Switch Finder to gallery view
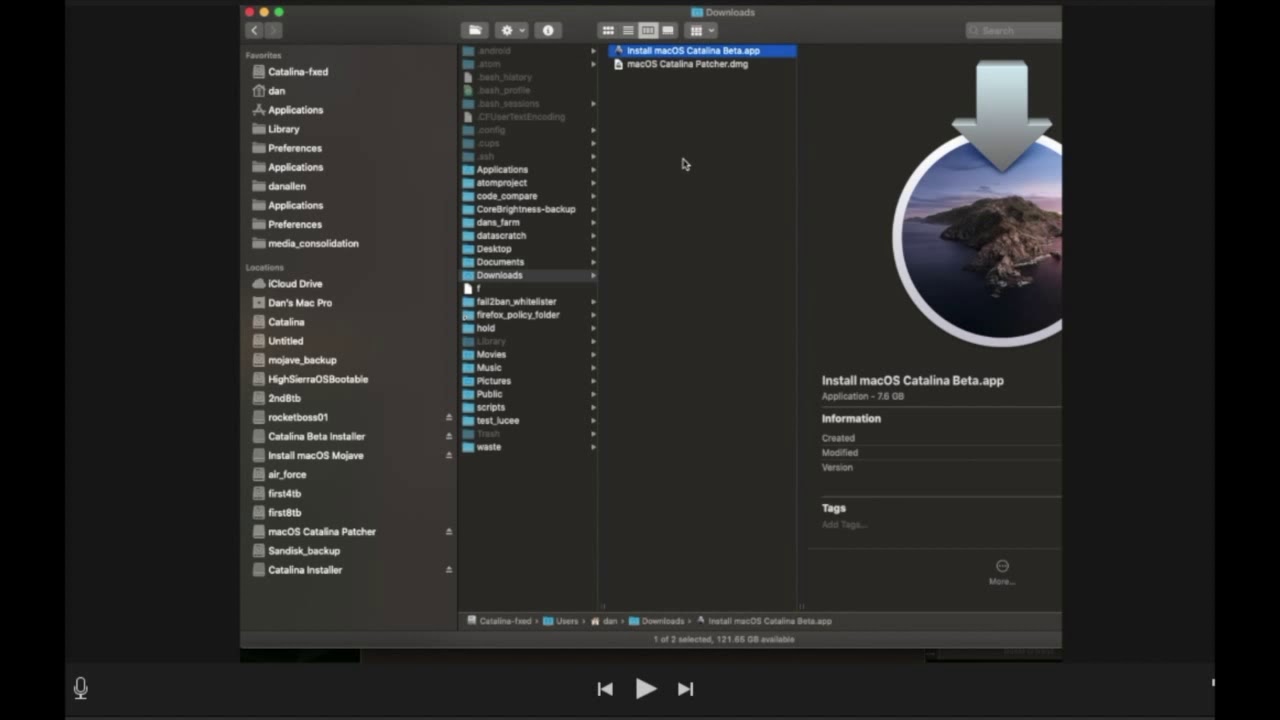 point(668,31)
